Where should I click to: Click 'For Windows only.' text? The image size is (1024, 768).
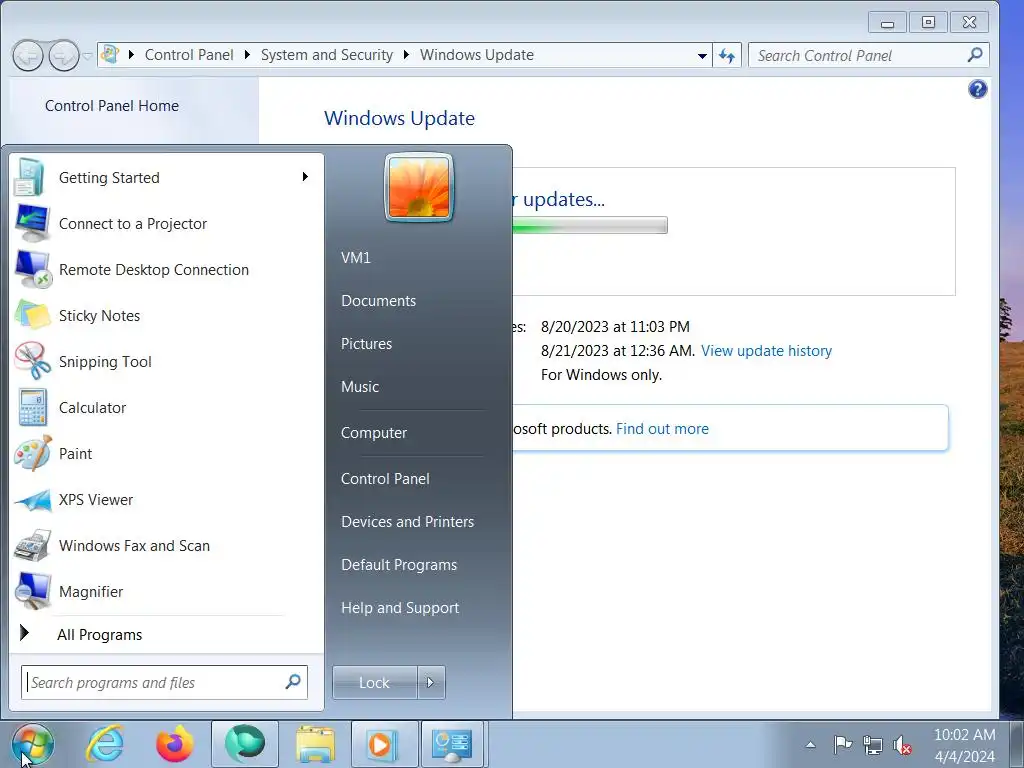601,375
